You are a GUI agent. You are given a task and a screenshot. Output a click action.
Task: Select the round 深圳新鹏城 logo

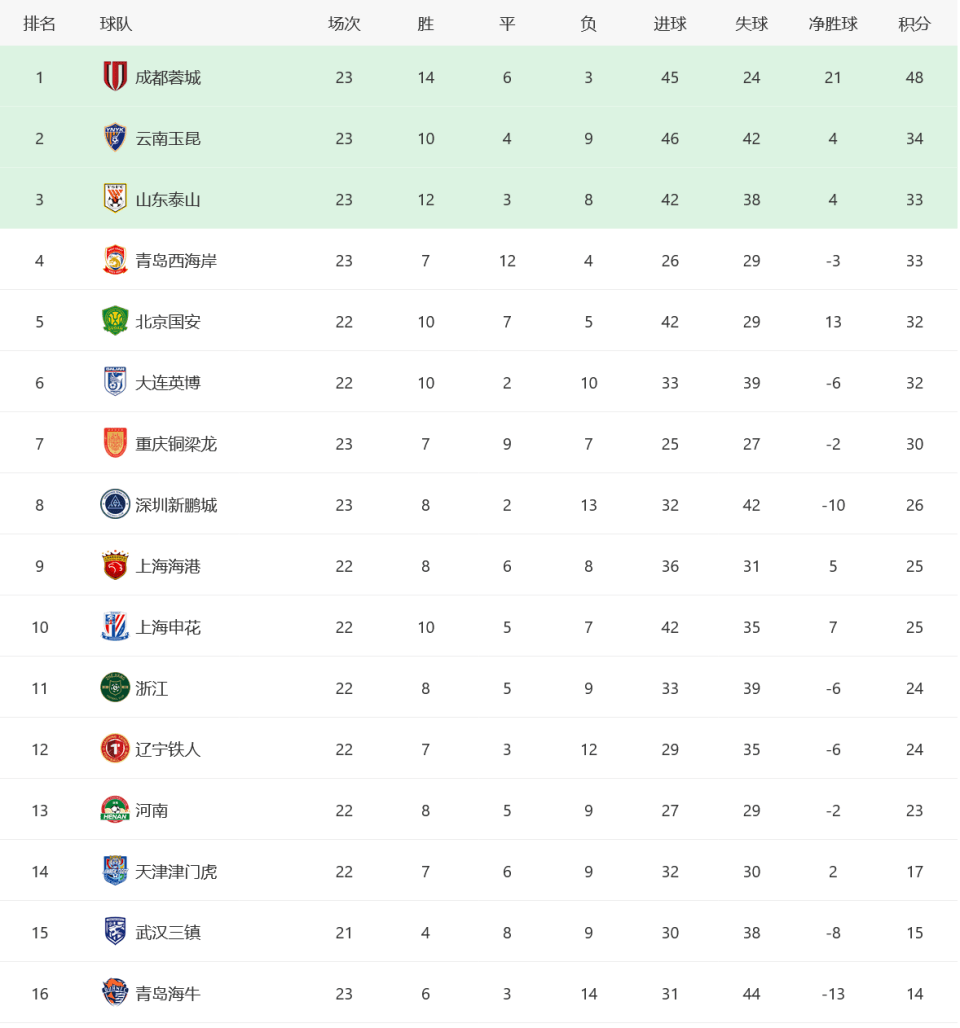[x=115, y=504]
